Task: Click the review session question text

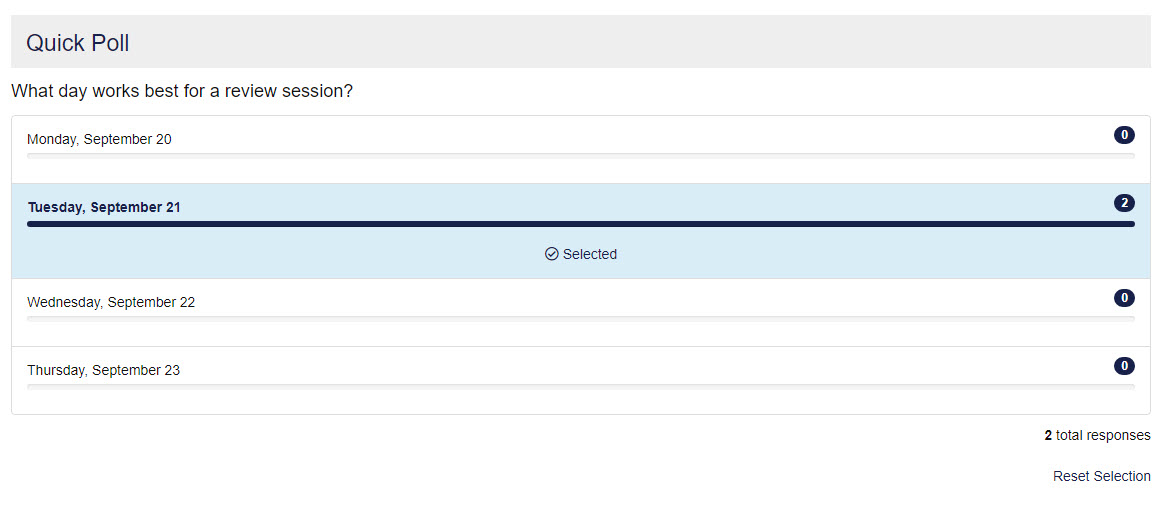Action: [182, 91]
